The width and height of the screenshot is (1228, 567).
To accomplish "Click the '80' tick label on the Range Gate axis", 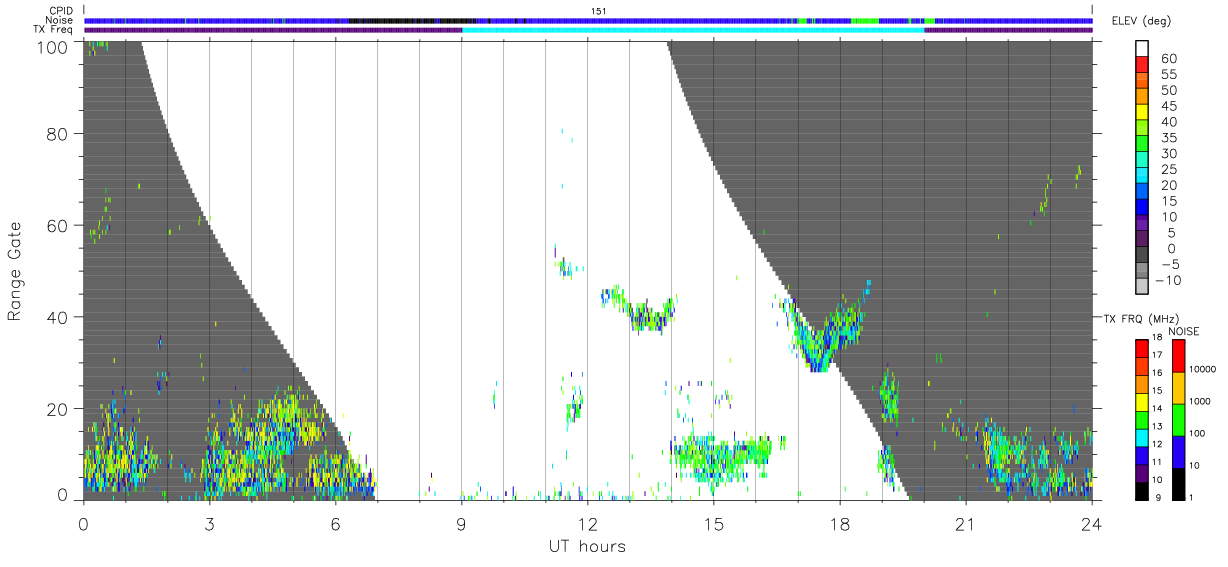I will coord(58,134).
